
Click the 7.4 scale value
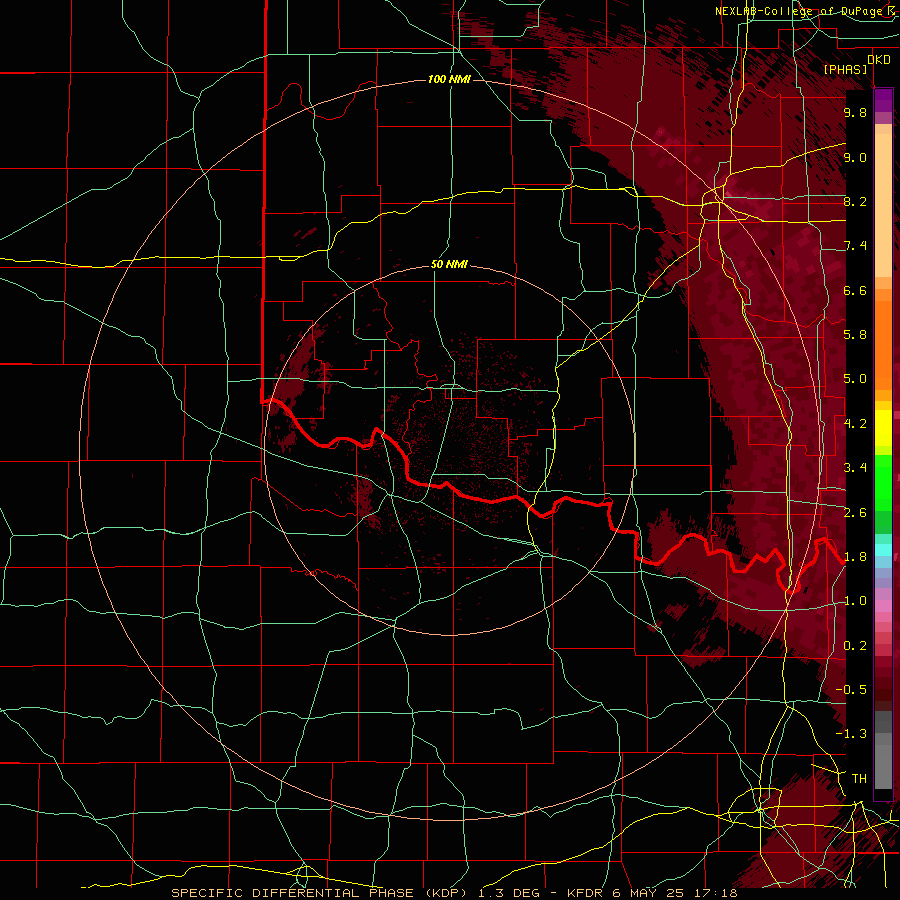(855, 246)
